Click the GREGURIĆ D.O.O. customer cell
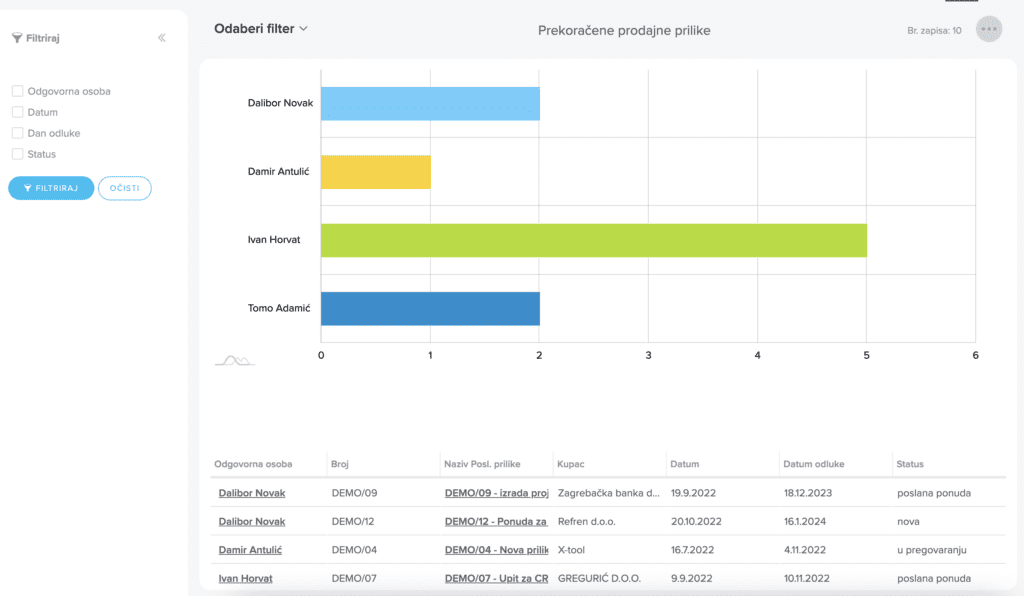Image resolution: width=1024 pixels, height=596 pixels. tap(599, 578)
